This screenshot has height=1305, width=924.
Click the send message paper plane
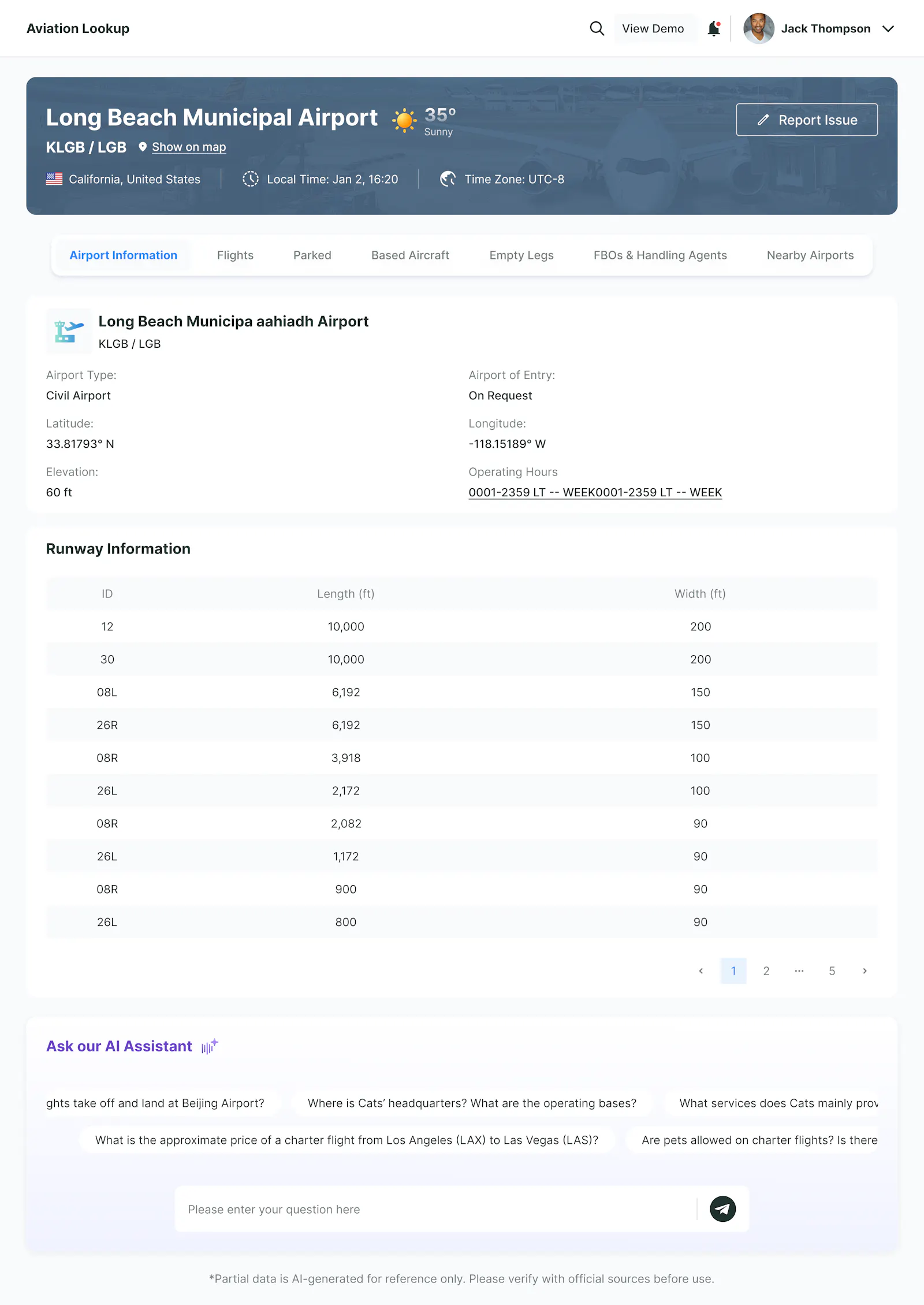point(722,1209)
